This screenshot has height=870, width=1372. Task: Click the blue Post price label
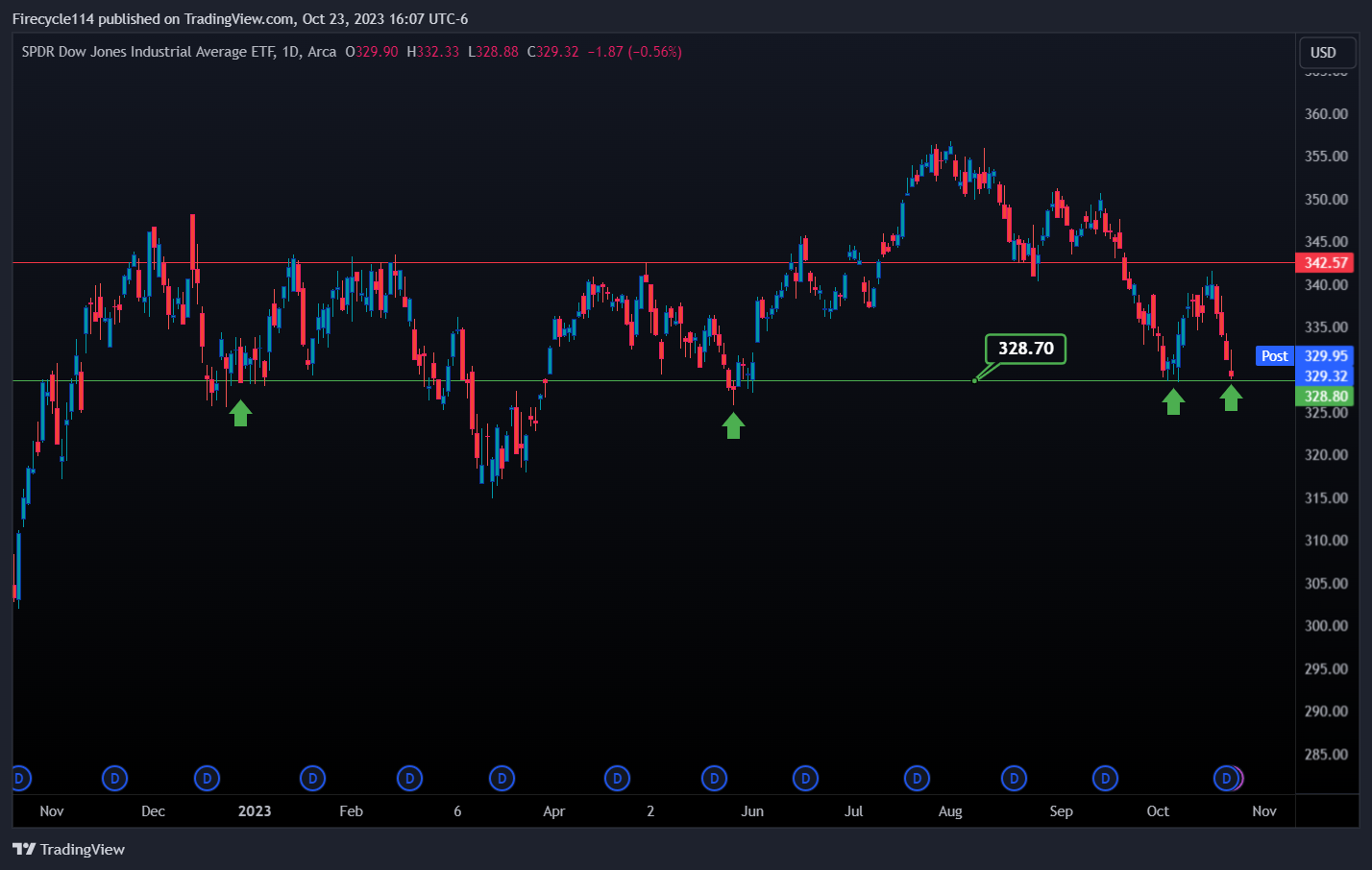click(1275, 356)
